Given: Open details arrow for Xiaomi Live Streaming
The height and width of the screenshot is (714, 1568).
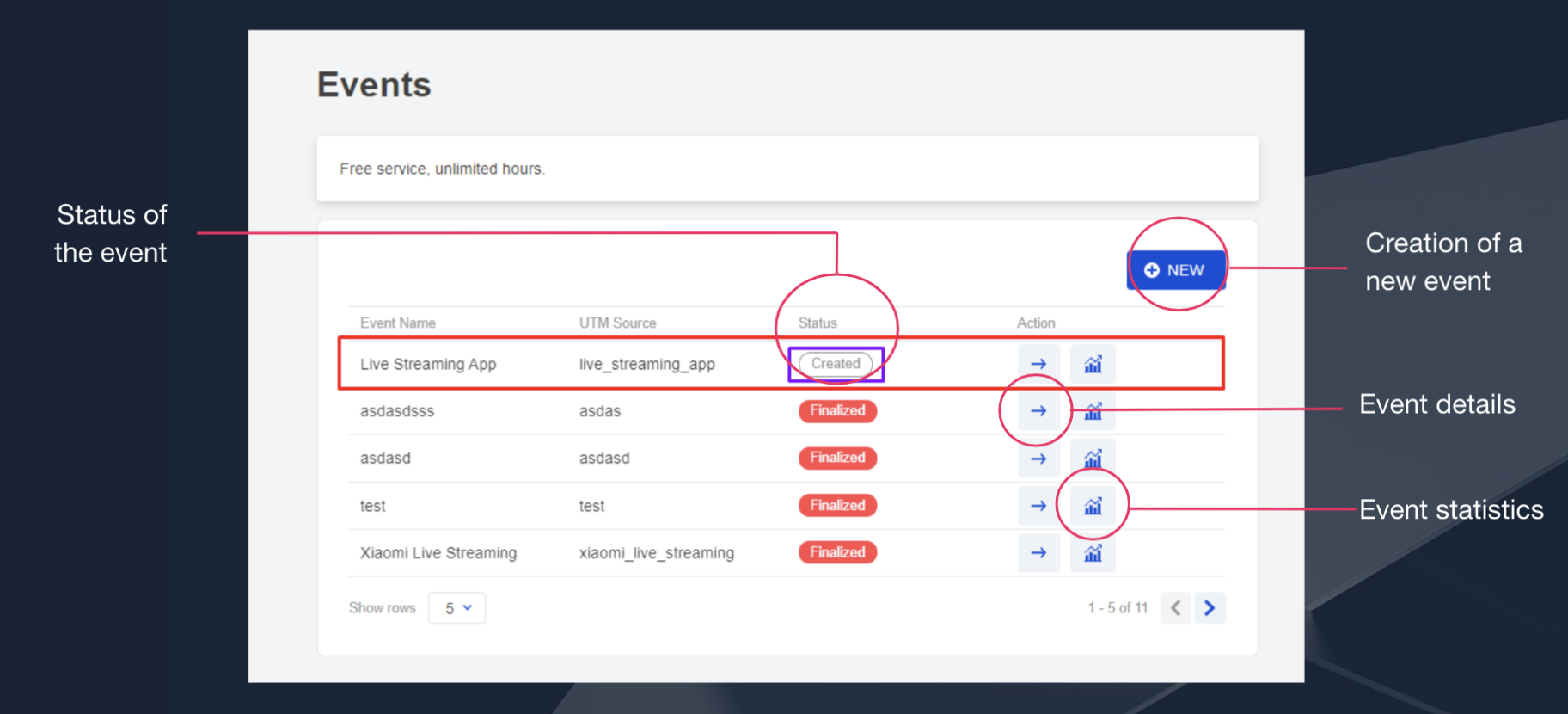Looking at the screenshot, I should pyautogui.click(x=1038, y=553).
